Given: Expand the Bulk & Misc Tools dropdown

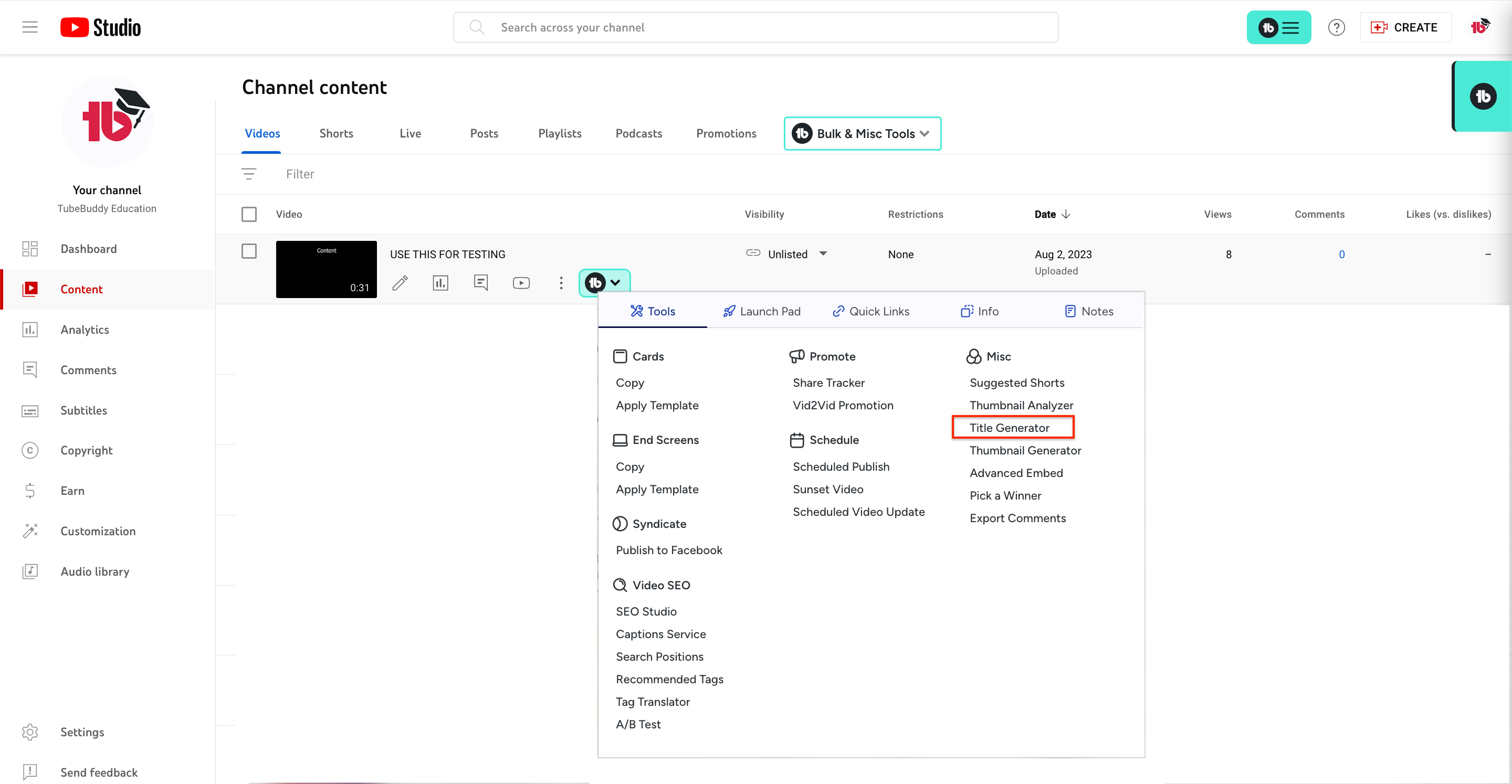Looking at the screenshot, I should [x=862, y=134].
